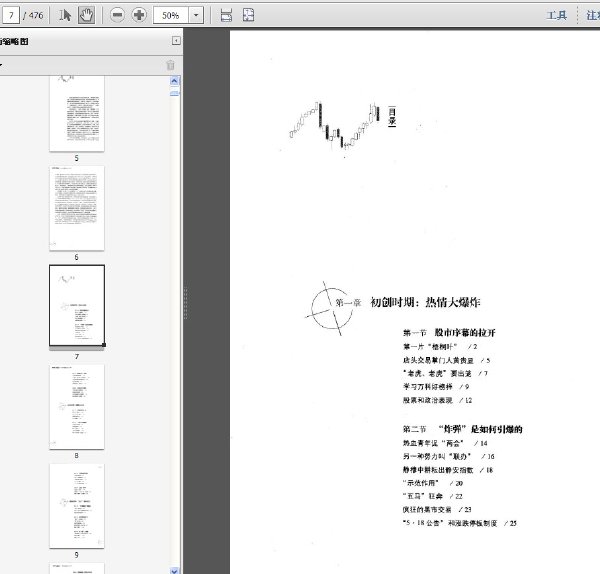Click the chapter title 初创时期：热情大爆炸
The image size is (600, 574).
pyautogui.click(x=425, y=302)
